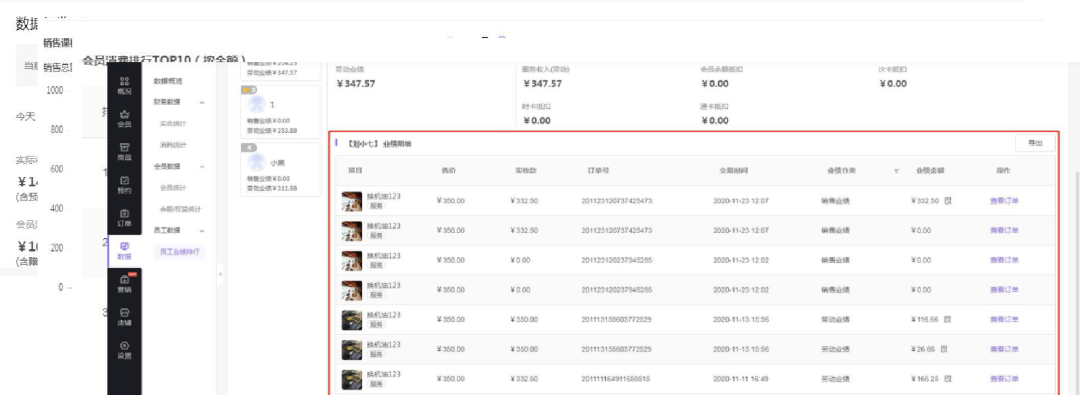The height and width of the screenshot is (395, 1080).
Task: Select the 数据 data sidebar icon
Action: point(125,251)
